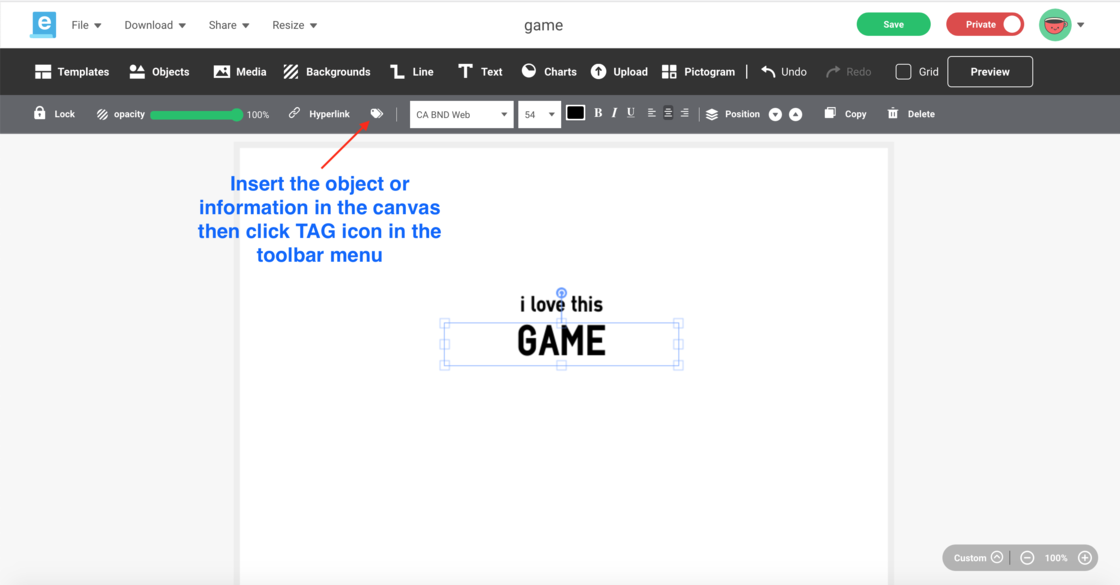The height and width of the screenshot is (585, 1120).
Task: Toggle bold formatting
Action: point(598,113)
